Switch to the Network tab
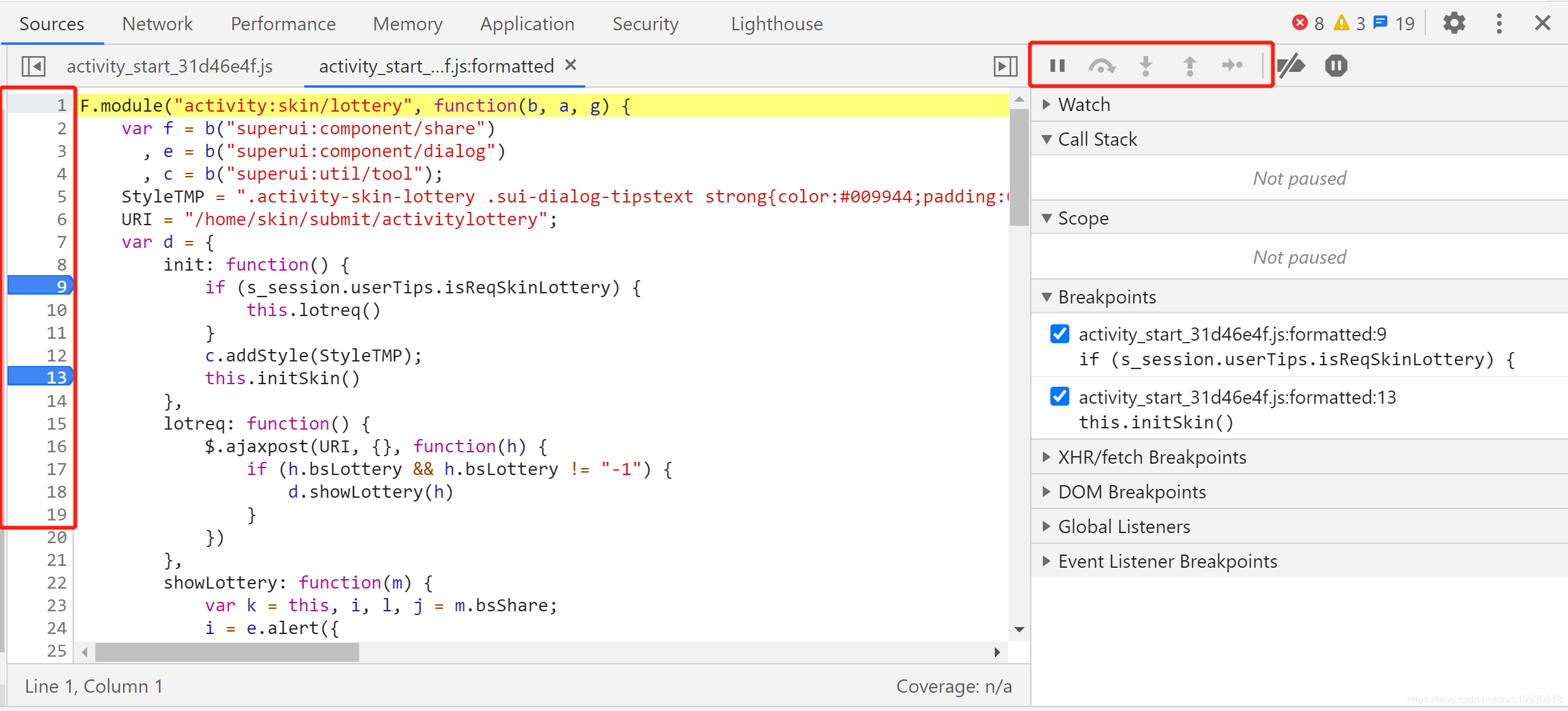The width and height of the screenshot is (1568, 711). coord(157,24)
